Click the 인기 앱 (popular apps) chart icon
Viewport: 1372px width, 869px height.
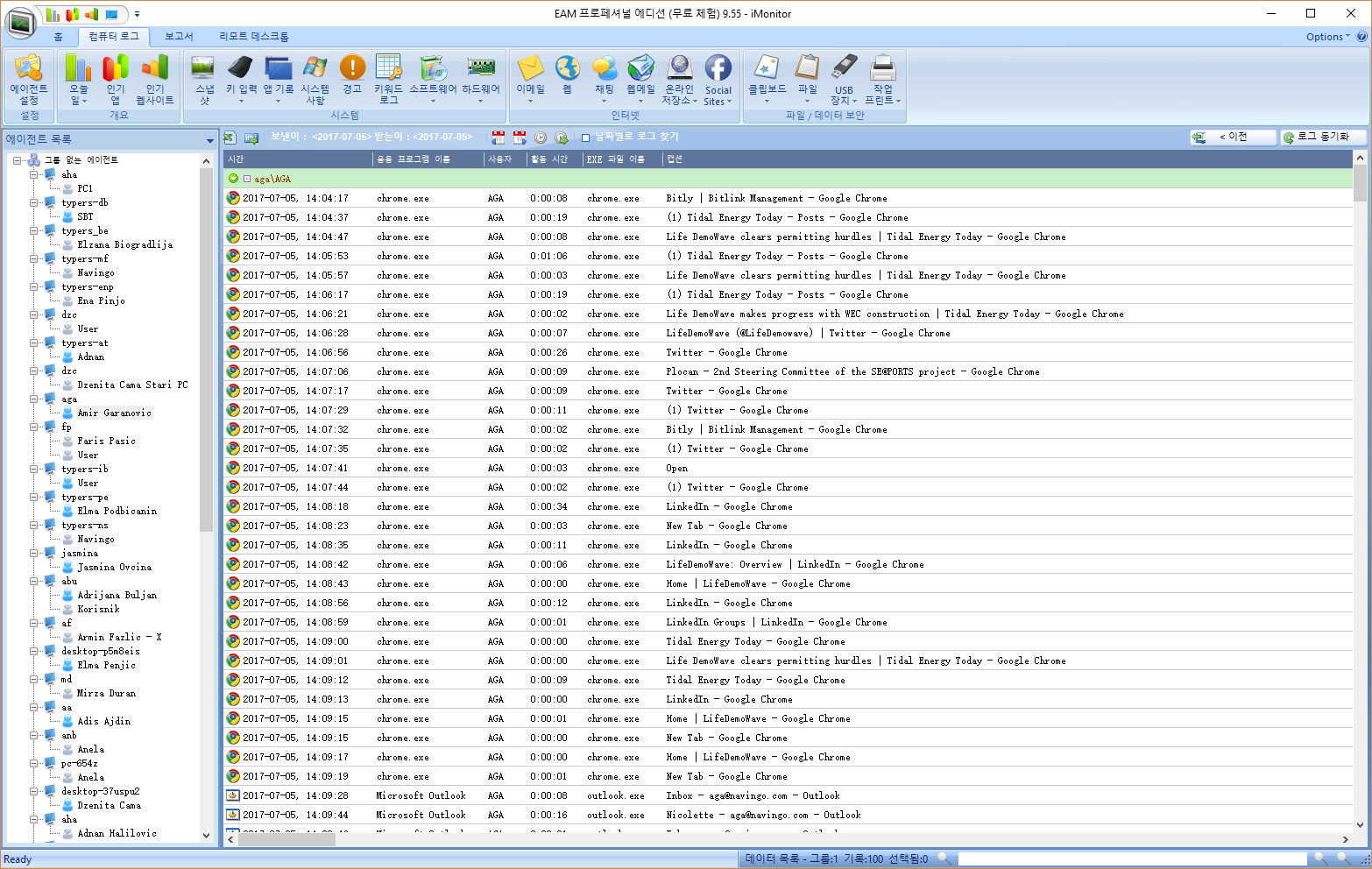(x=116, y=79)
